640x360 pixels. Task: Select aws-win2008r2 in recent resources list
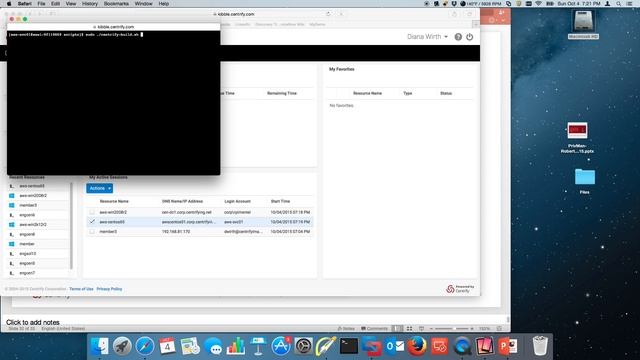click(x=33, y=196)
